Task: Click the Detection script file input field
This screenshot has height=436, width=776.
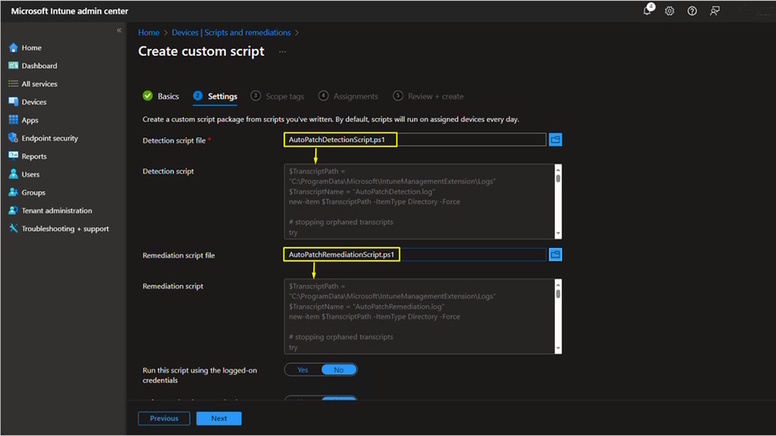Action: tap(415, 140)
